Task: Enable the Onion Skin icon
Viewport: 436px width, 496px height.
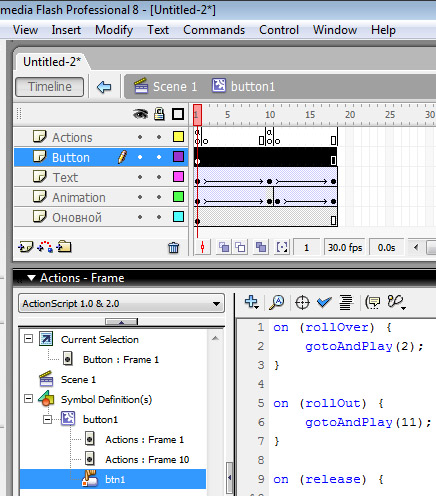Action: (224, 247)
